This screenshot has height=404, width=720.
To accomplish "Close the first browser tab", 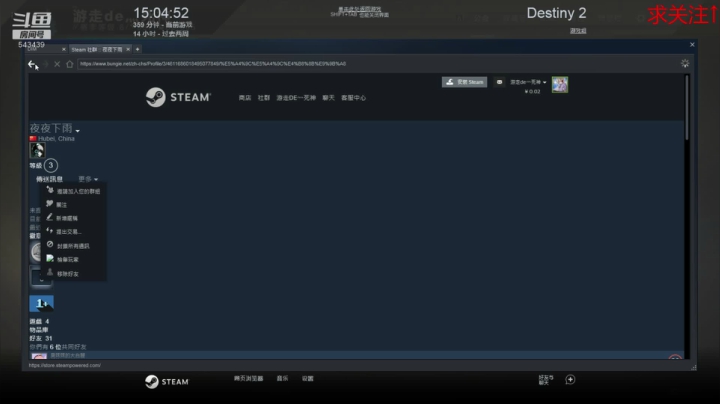I will point(64,49).
